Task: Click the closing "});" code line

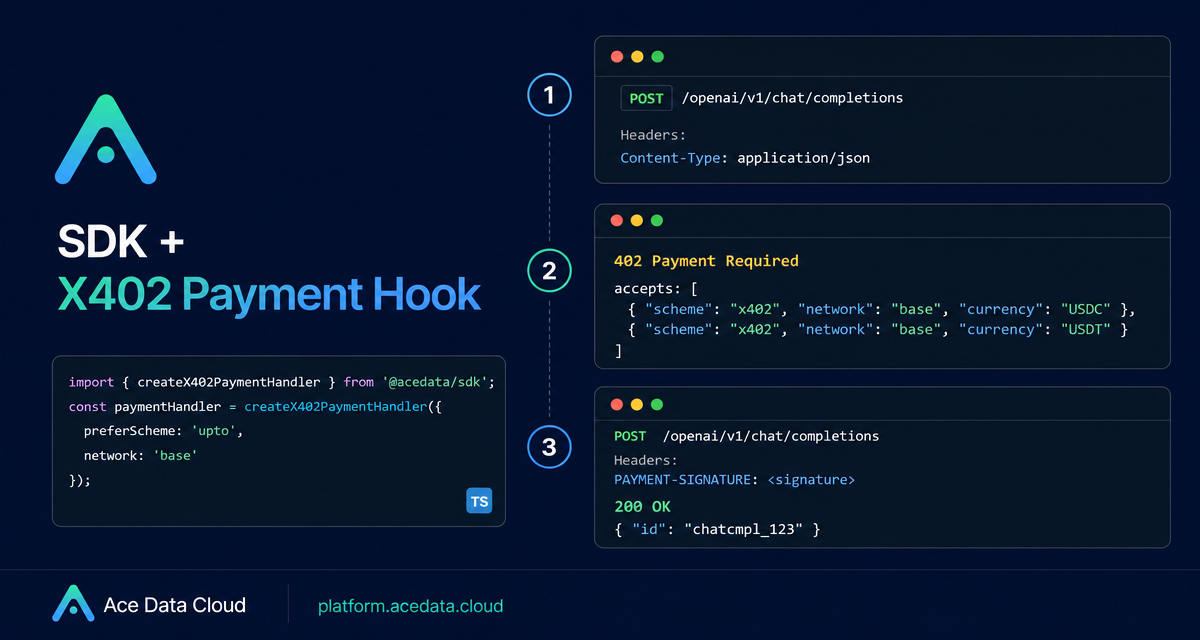Action: coord(80,480)
